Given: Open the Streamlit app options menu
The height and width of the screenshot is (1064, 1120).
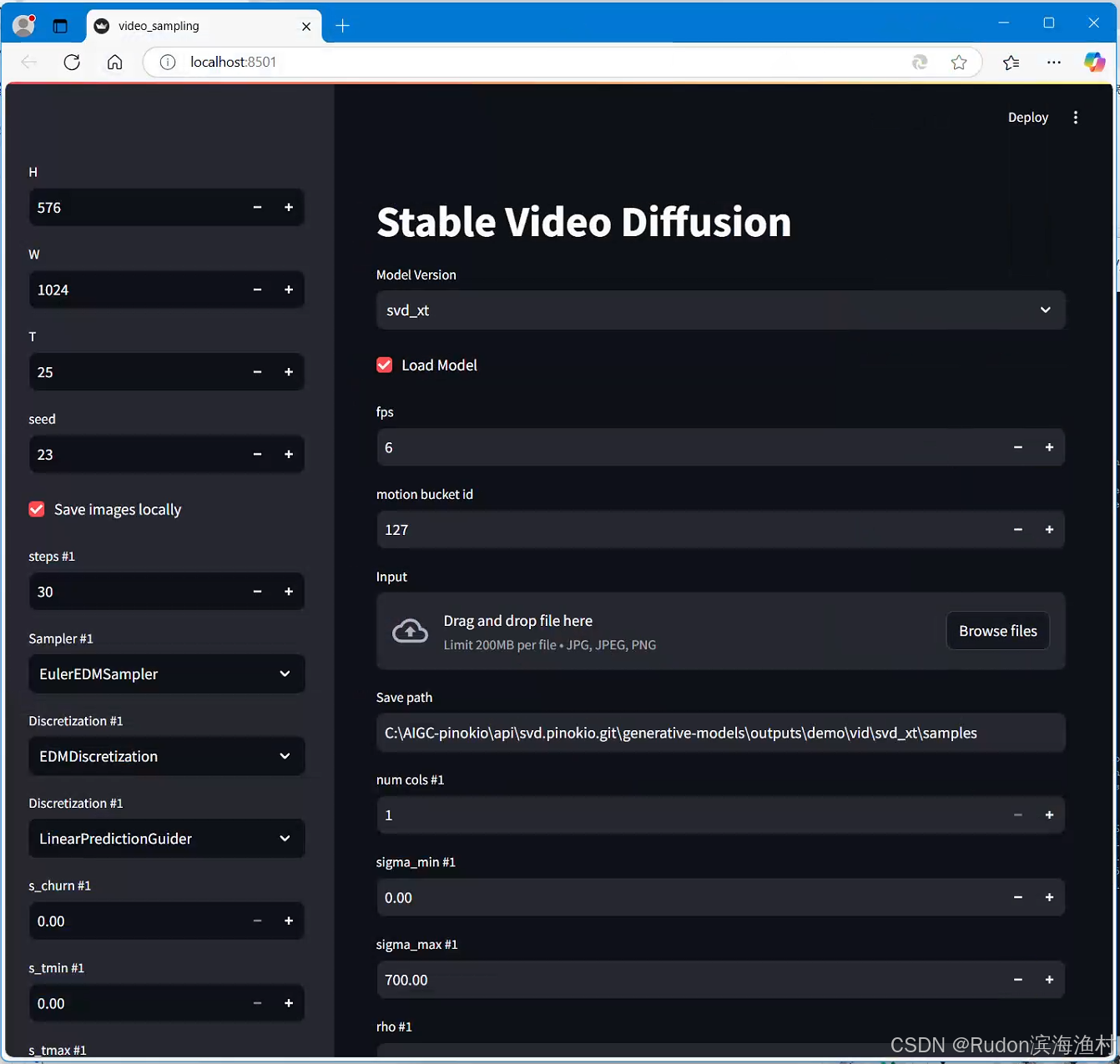Looking at the screenshot, I should [1076, 117].
